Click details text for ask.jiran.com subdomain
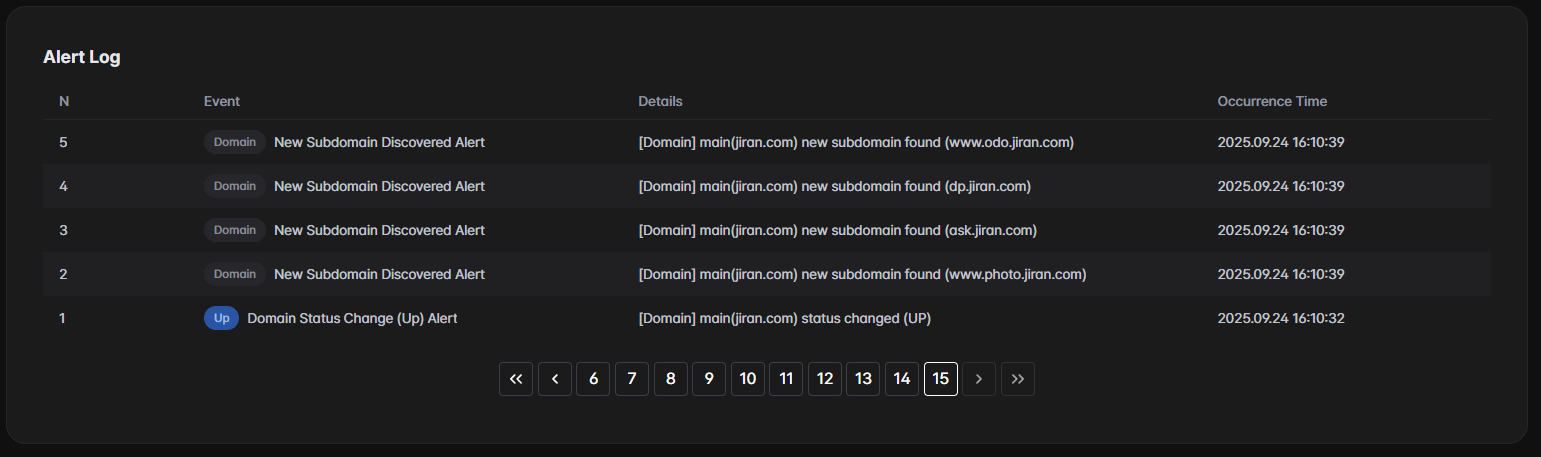 837,230
